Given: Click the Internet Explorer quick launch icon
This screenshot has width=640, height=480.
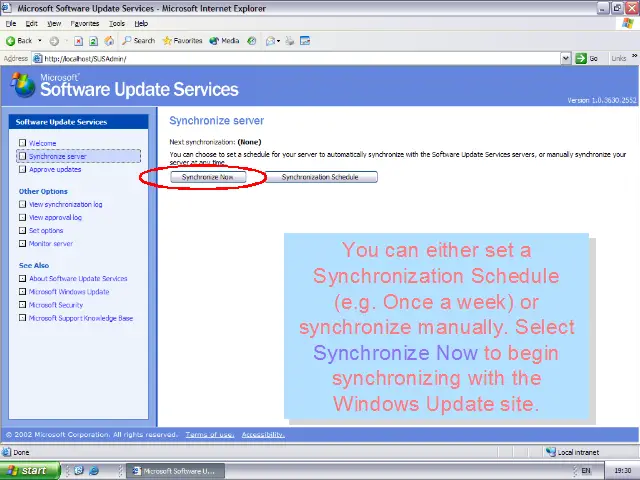Looking at the screenshot, I should 93,471.
